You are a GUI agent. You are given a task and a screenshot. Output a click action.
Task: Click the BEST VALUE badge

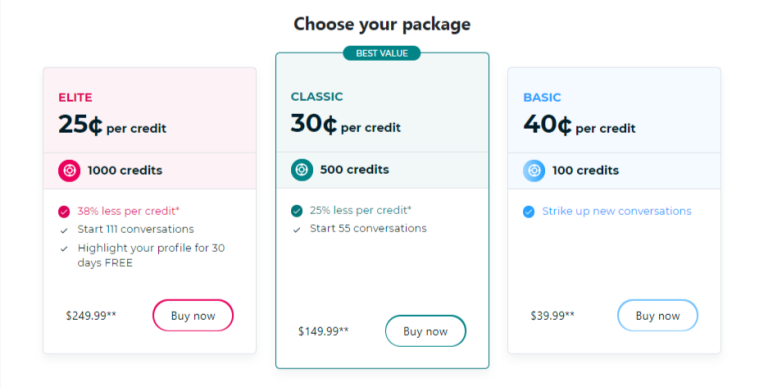tap(382, 53)
